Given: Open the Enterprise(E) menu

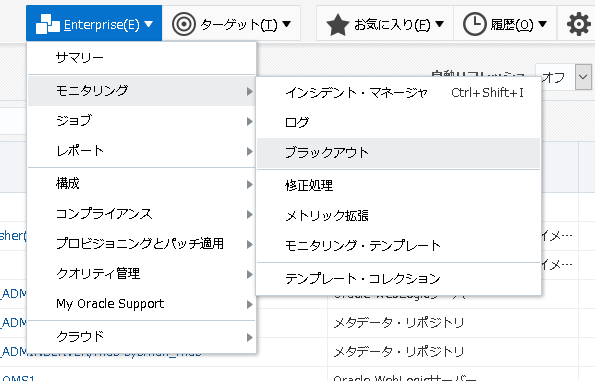Looking at the screenshot, I should [x=94, y=24].
